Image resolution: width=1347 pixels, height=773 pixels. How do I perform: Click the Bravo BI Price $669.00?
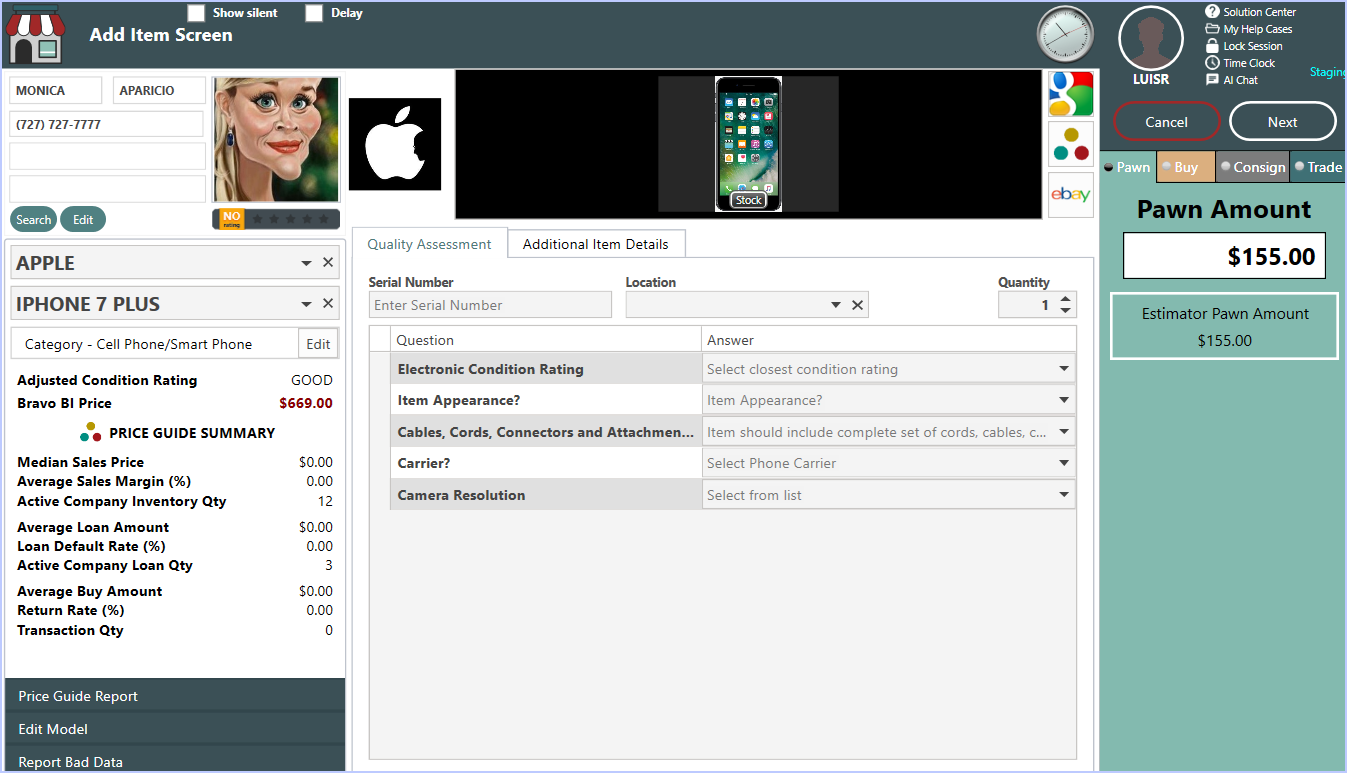(306, 403)
